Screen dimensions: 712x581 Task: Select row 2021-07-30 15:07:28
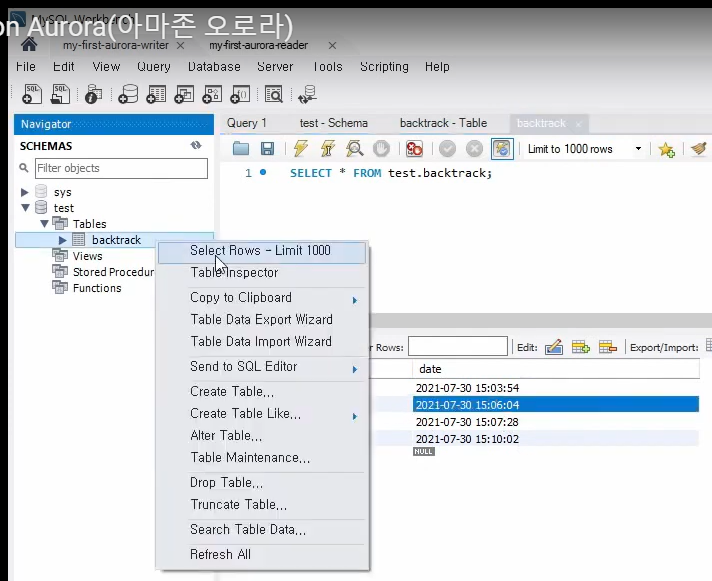pyautogui.click(x=467, y=422)
